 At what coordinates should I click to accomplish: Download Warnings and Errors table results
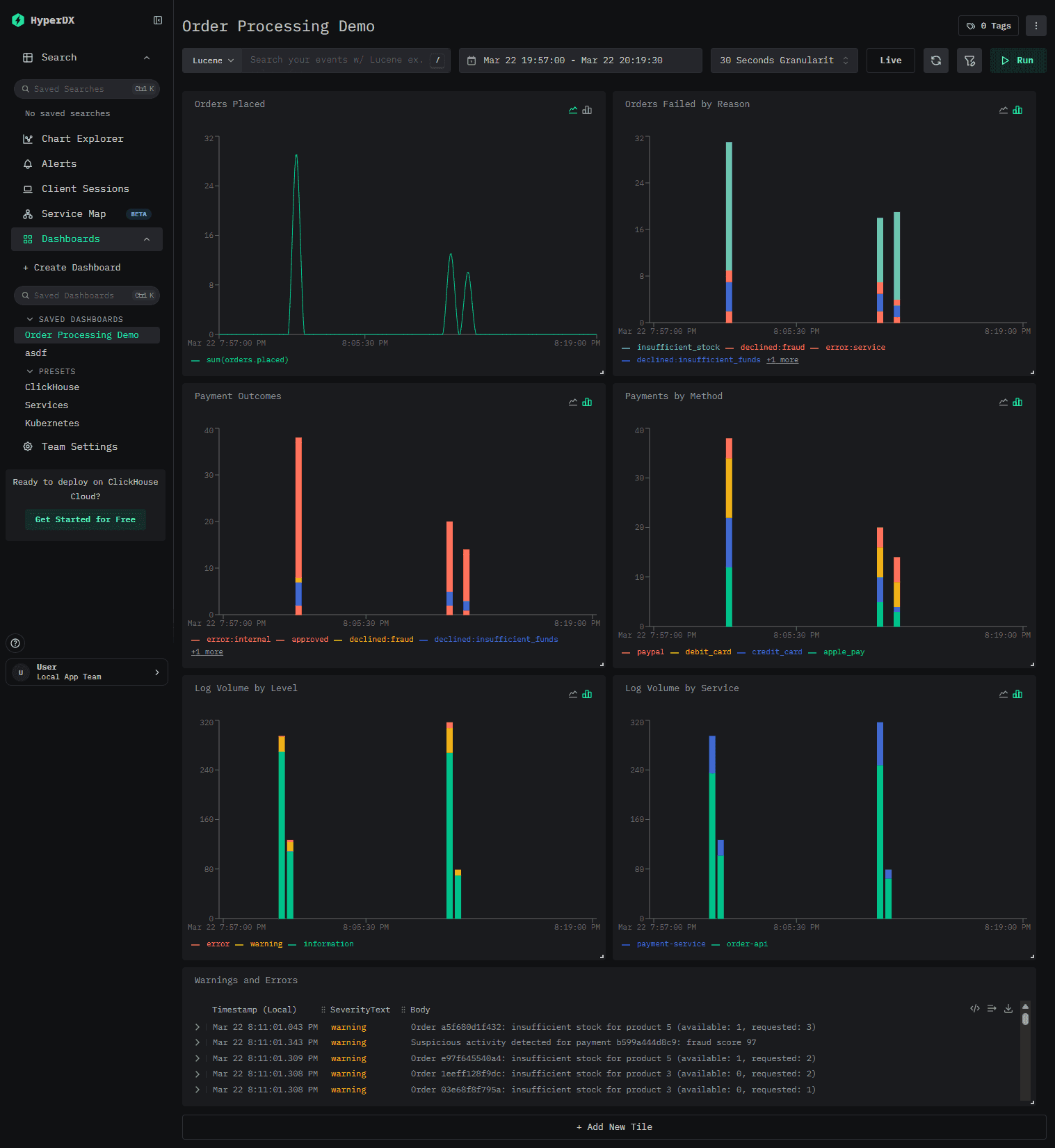(x=1008, y=1008)
